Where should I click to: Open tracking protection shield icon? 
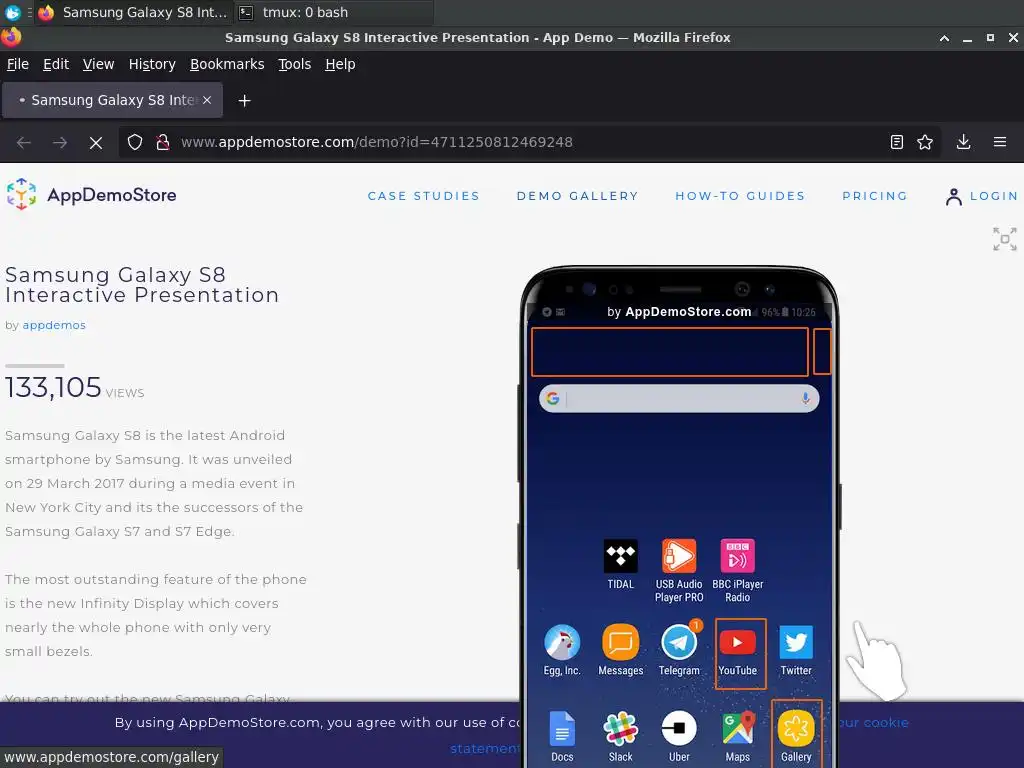tap(135, 142)
